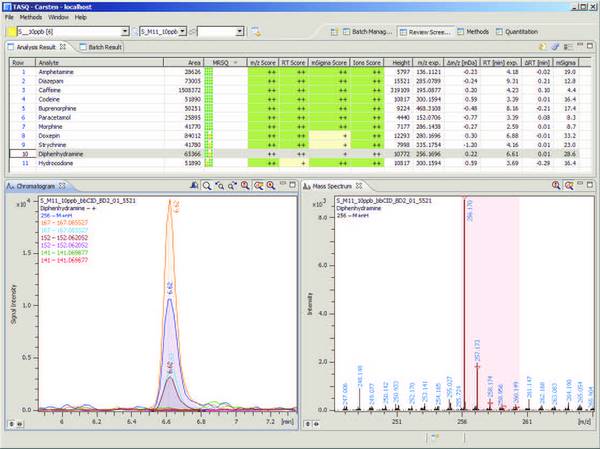Click the yellow refresh icon in Analysis Result toolbar
This screenshot has height=449, width=600.
point(542,47)
